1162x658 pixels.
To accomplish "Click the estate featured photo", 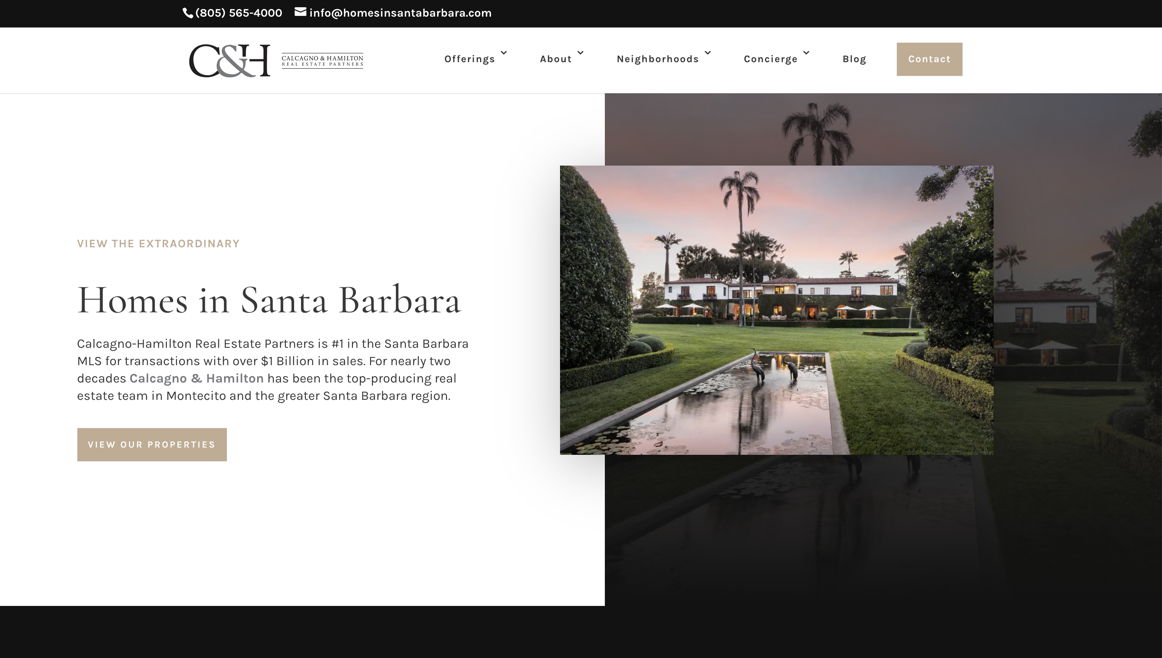I will [777, 310].
